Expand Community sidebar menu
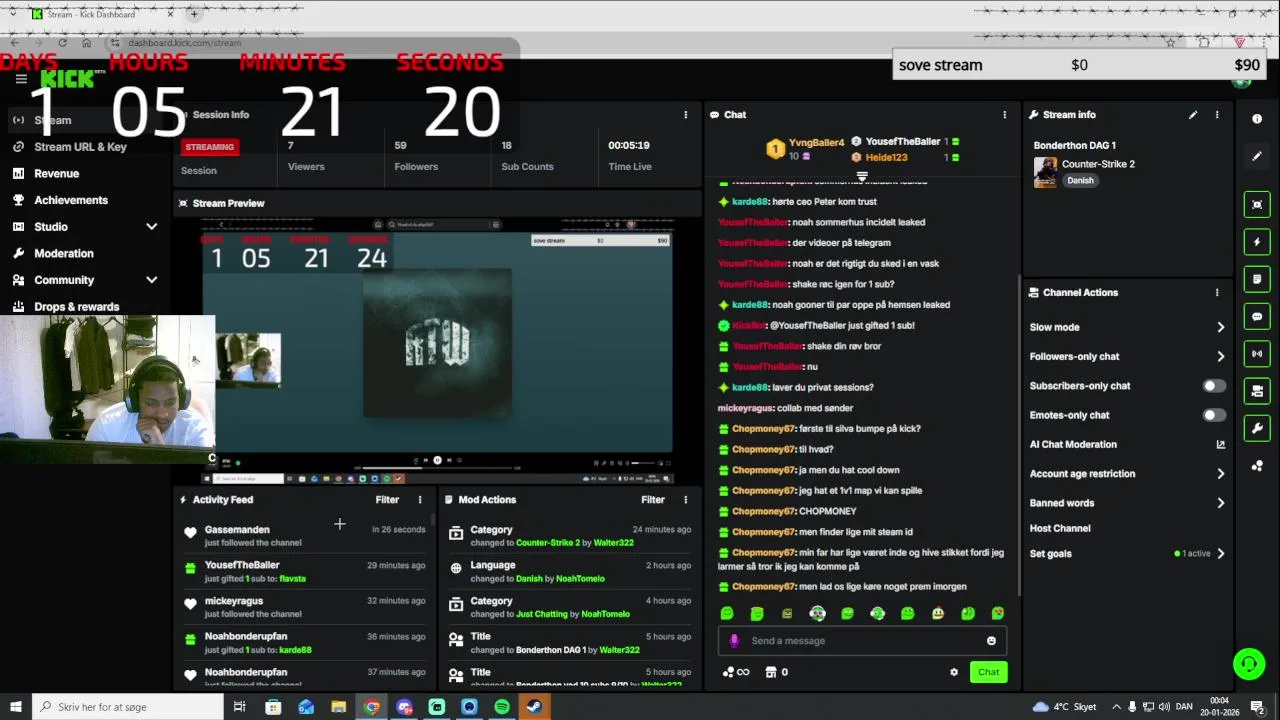Viewport: 1280px width, 720px height. tap(152, 280)
